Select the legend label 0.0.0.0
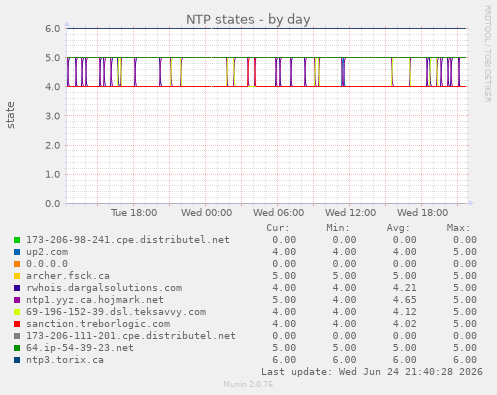 click(47, 264)
